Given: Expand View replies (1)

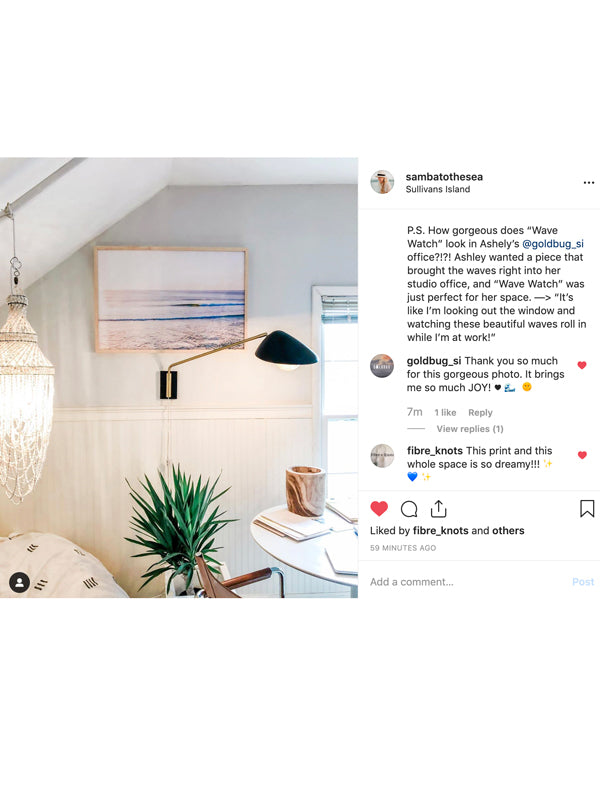Looking at the screenshot, I should [469, 429].
